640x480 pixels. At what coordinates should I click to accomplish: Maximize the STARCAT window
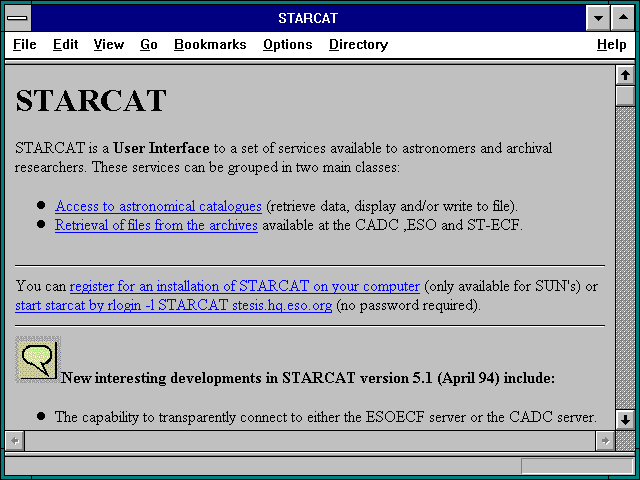(623, 18)
